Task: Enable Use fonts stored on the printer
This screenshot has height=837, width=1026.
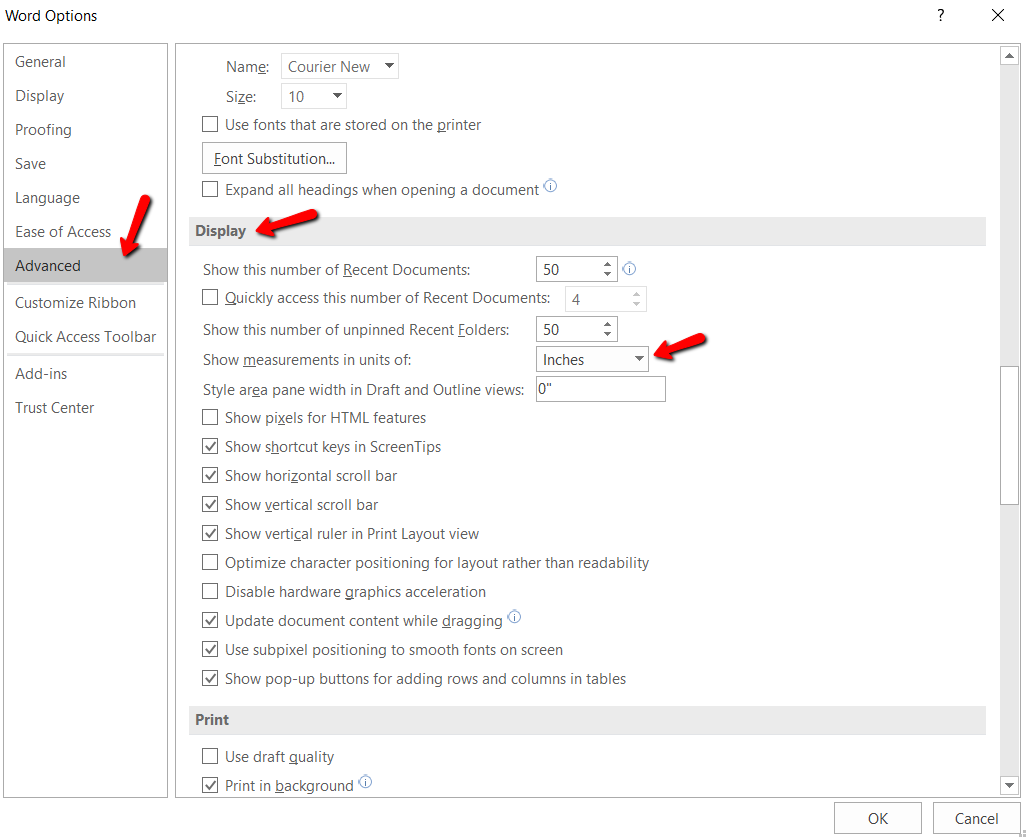Action: coord(210,124)
